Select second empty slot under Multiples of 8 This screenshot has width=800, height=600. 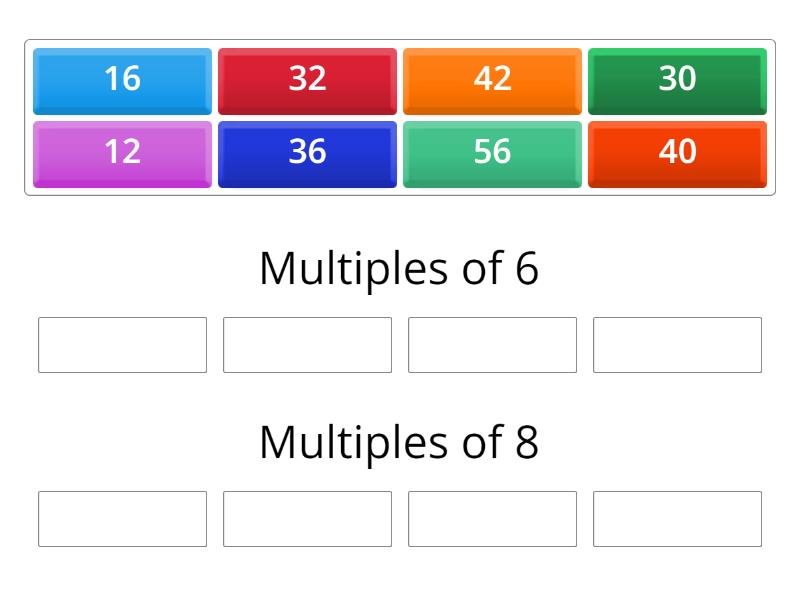tap(307, 519)
